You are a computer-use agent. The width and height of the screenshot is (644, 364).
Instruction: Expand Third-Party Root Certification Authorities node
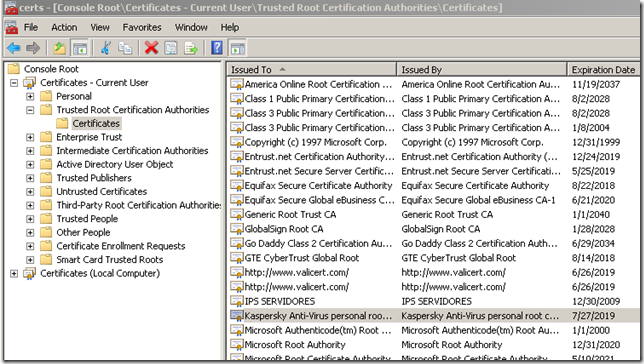point(30,205)
